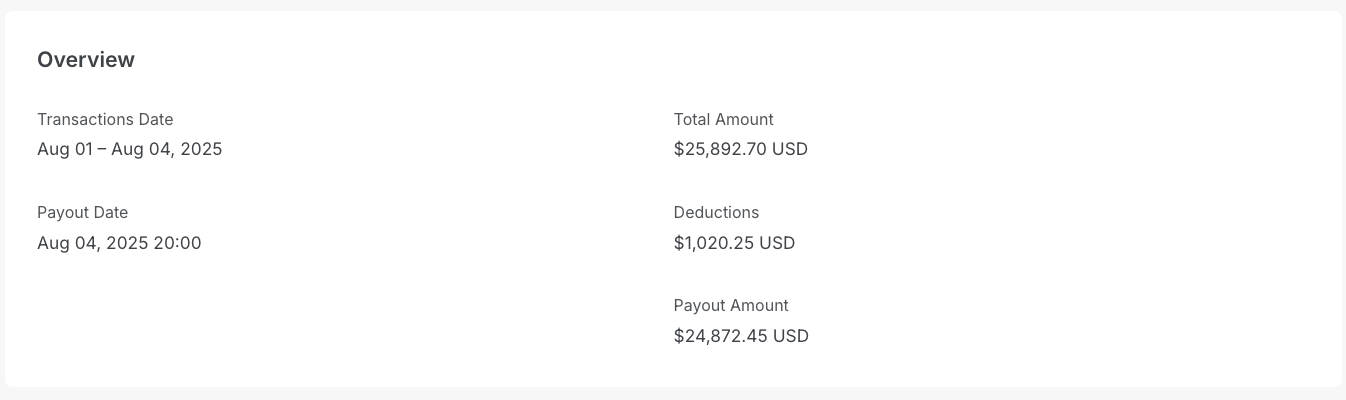The width and height of the screenshot is (1346, 400).
Task: Select the $1,020.25 USD deductions value
Action: (734, 243)
